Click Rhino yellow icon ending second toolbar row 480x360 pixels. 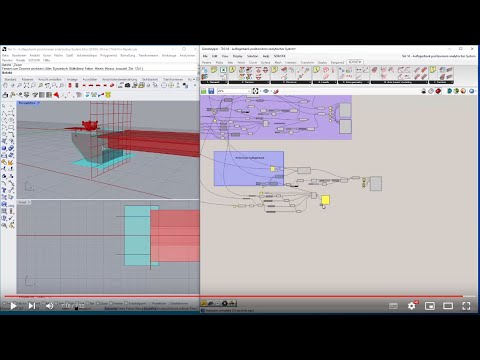click(x=108, y=95)
